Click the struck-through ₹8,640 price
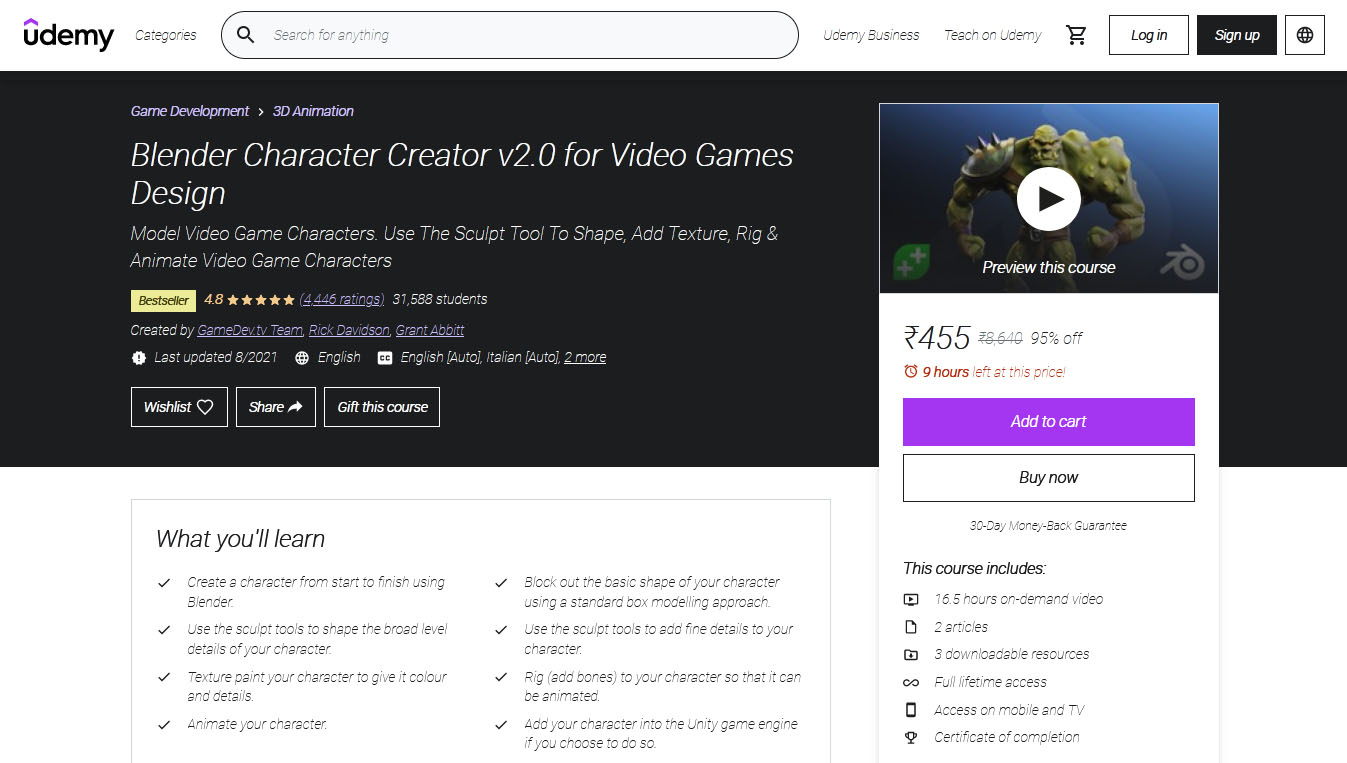The image size is (1347, 763). [1000, 338]
